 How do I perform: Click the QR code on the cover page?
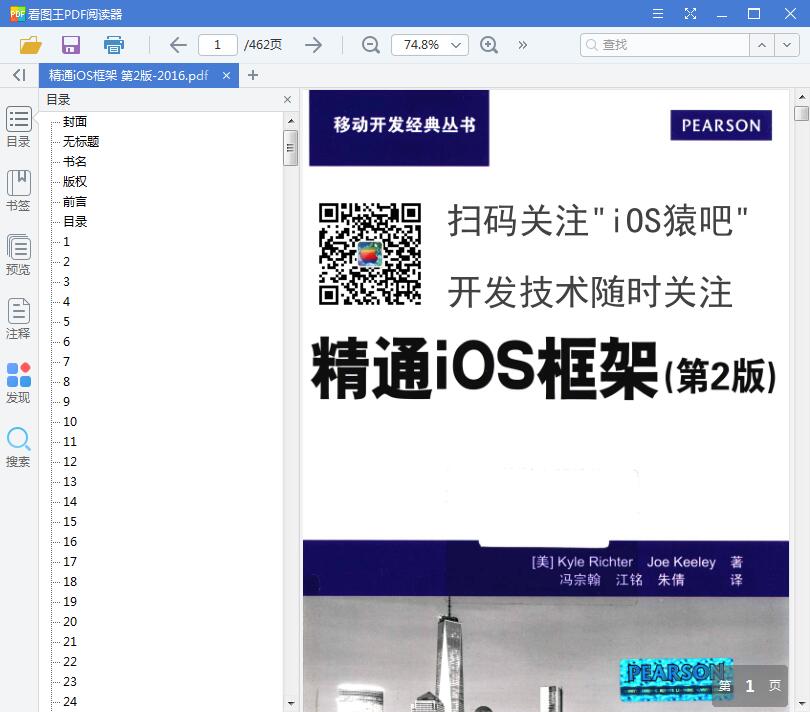370,254
